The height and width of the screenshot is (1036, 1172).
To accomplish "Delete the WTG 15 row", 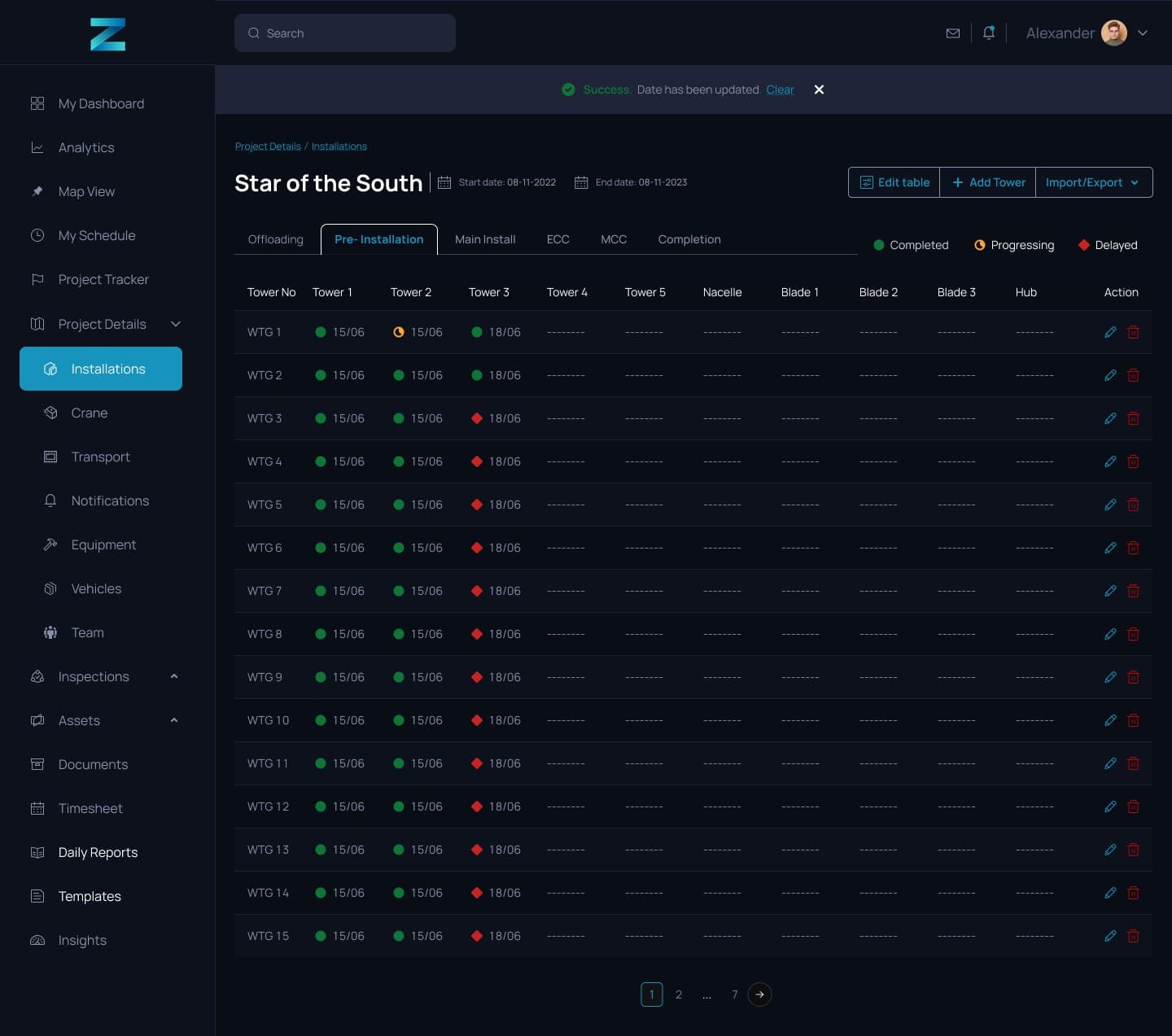I will tap(1133, 936).
